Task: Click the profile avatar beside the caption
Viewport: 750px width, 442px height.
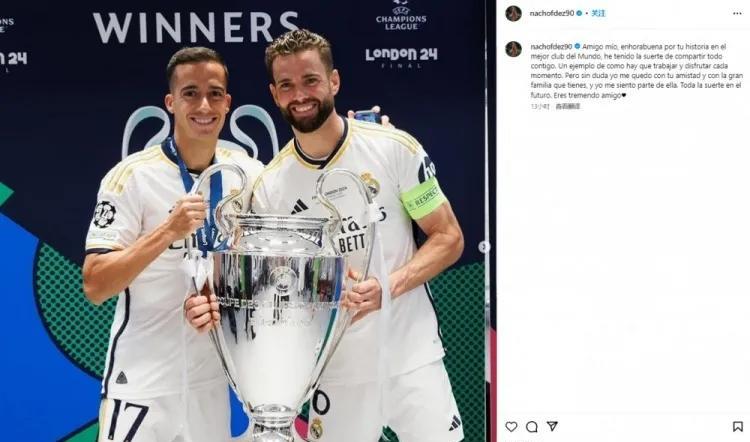Action: click(514, 49)
